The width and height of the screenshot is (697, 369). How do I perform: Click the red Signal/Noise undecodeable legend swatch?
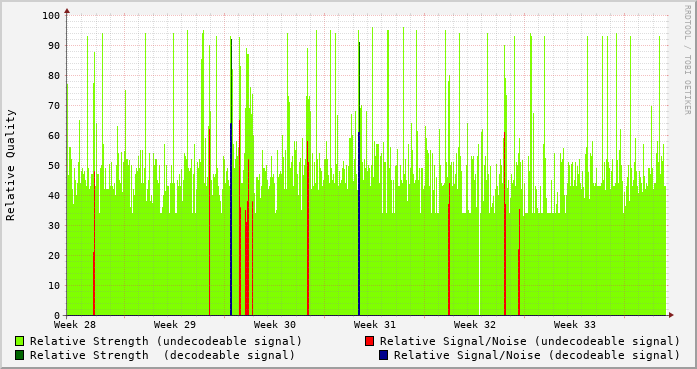[369, 341]
